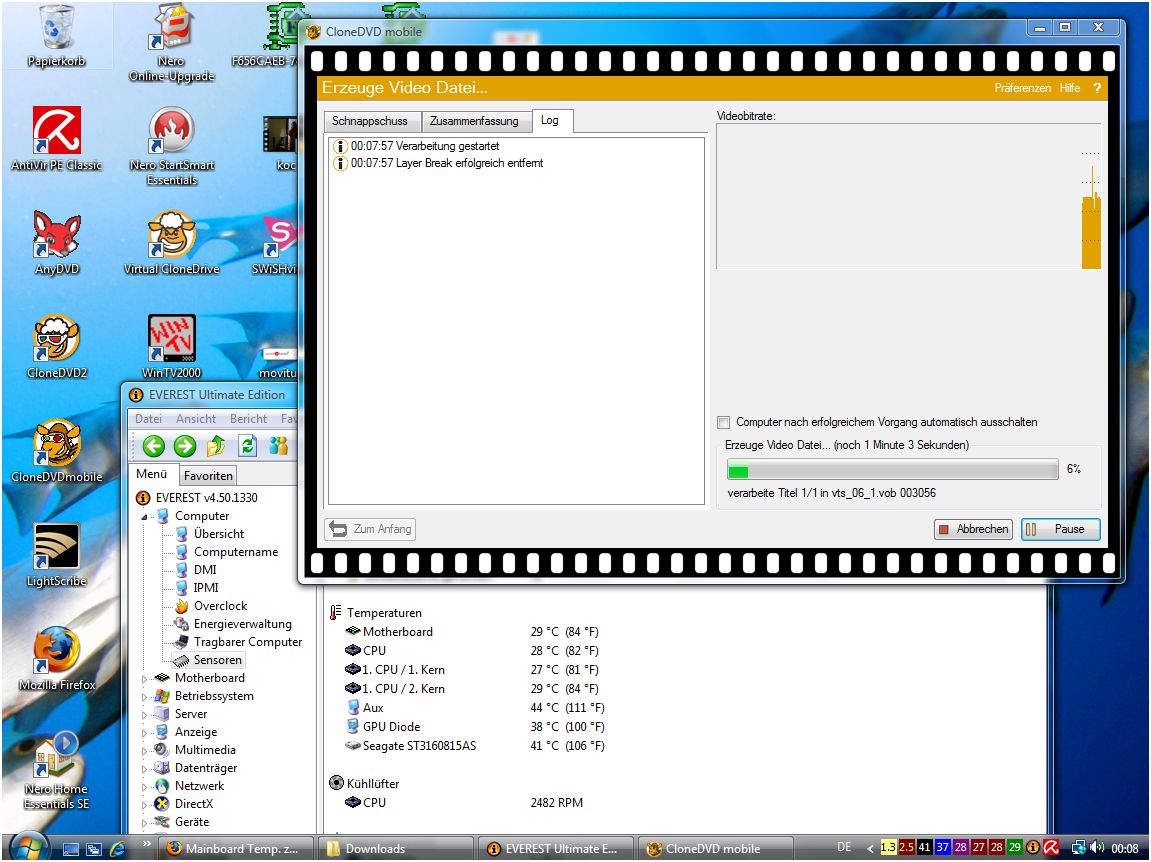Switch to the Zusammenfassung tab

pyautogui.click(x=474, y=121)
